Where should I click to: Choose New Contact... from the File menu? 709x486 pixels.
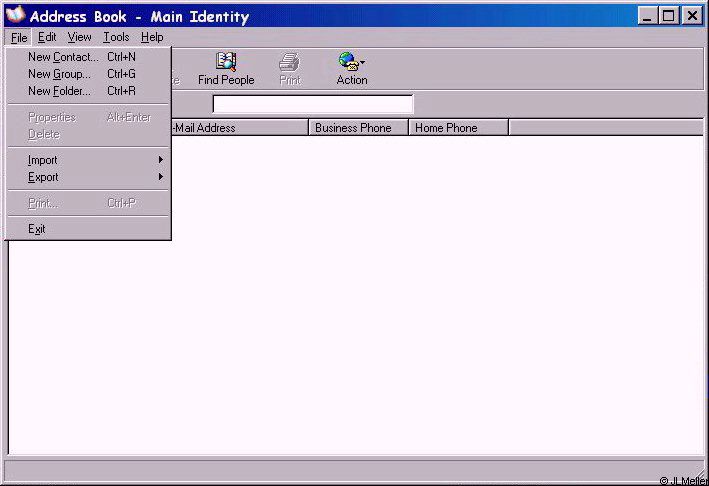[88, 57]
